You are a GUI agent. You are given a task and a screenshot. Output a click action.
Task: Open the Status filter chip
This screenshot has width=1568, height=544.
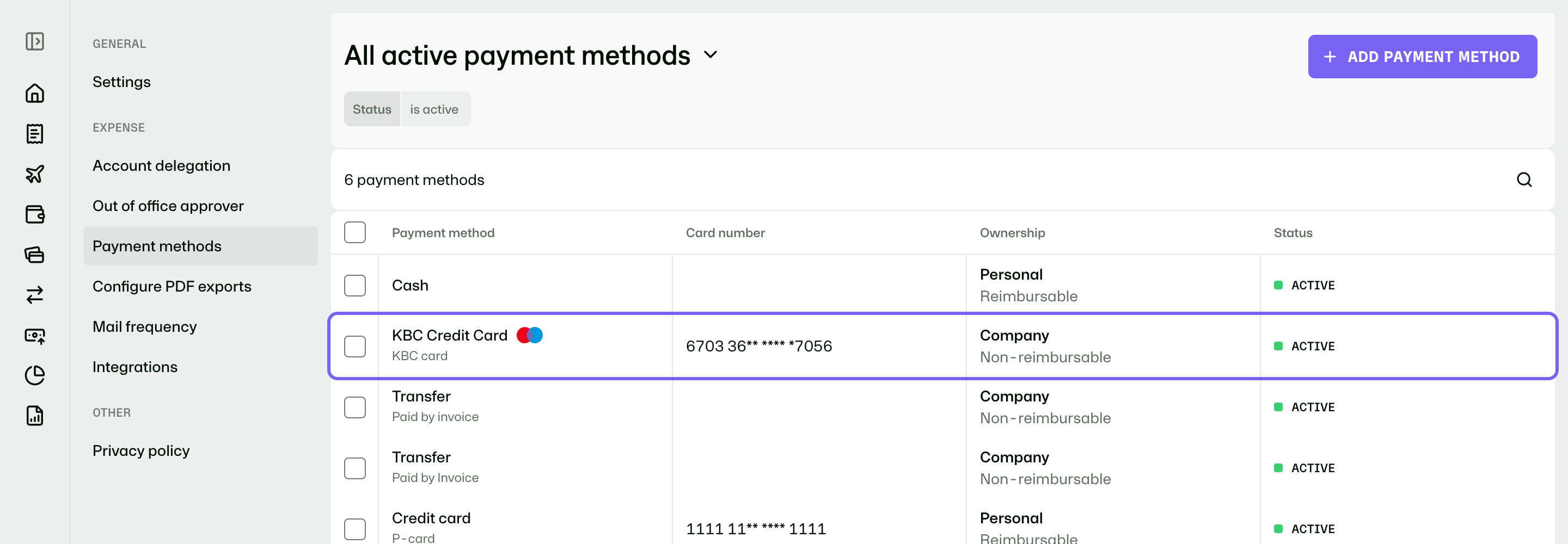[x=372, y=109]
